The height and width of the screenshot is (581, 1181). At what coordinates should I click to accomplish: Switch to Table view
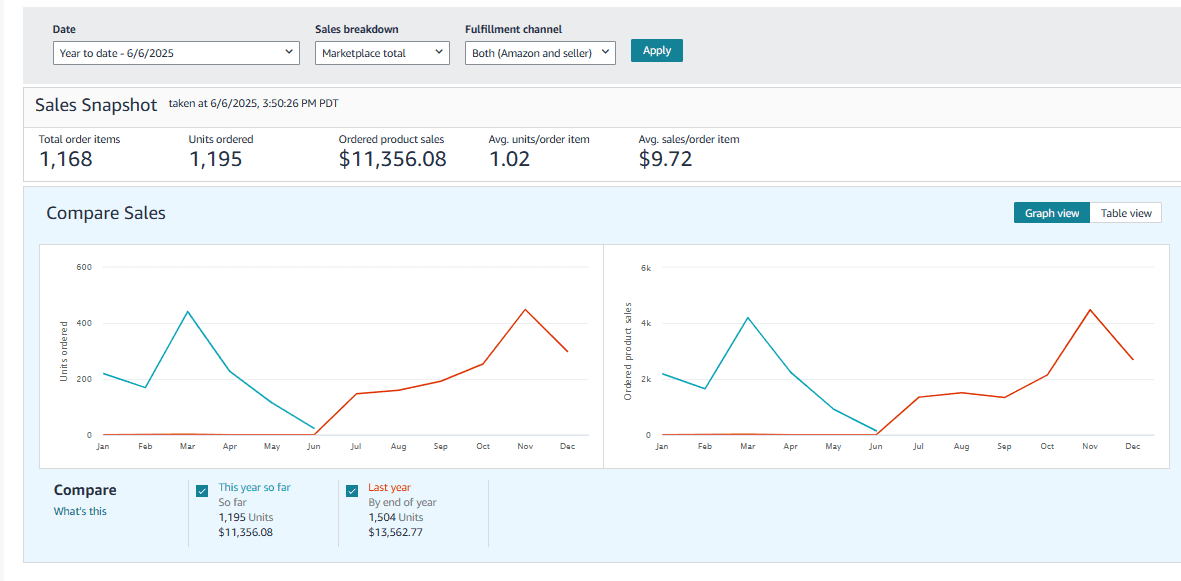click(1126, 213)
